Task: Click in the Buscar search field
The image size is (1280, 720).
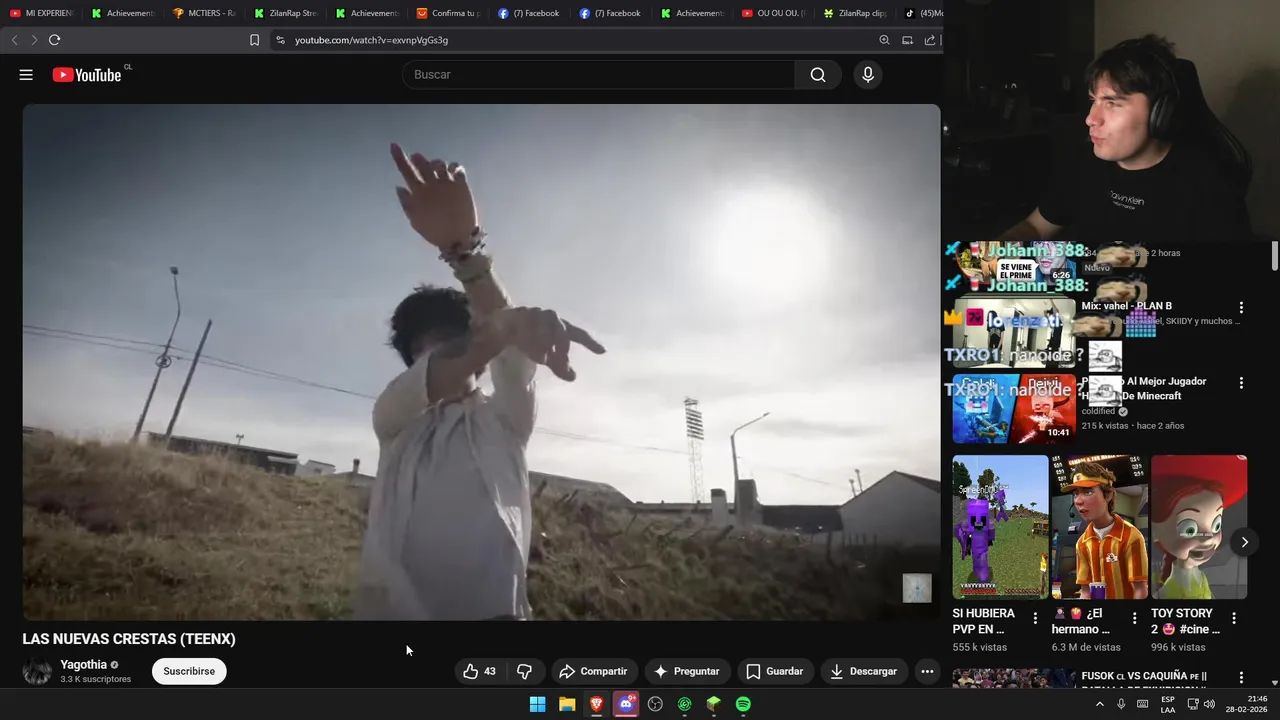Action: pyautogui.click(x=599, y=75)
